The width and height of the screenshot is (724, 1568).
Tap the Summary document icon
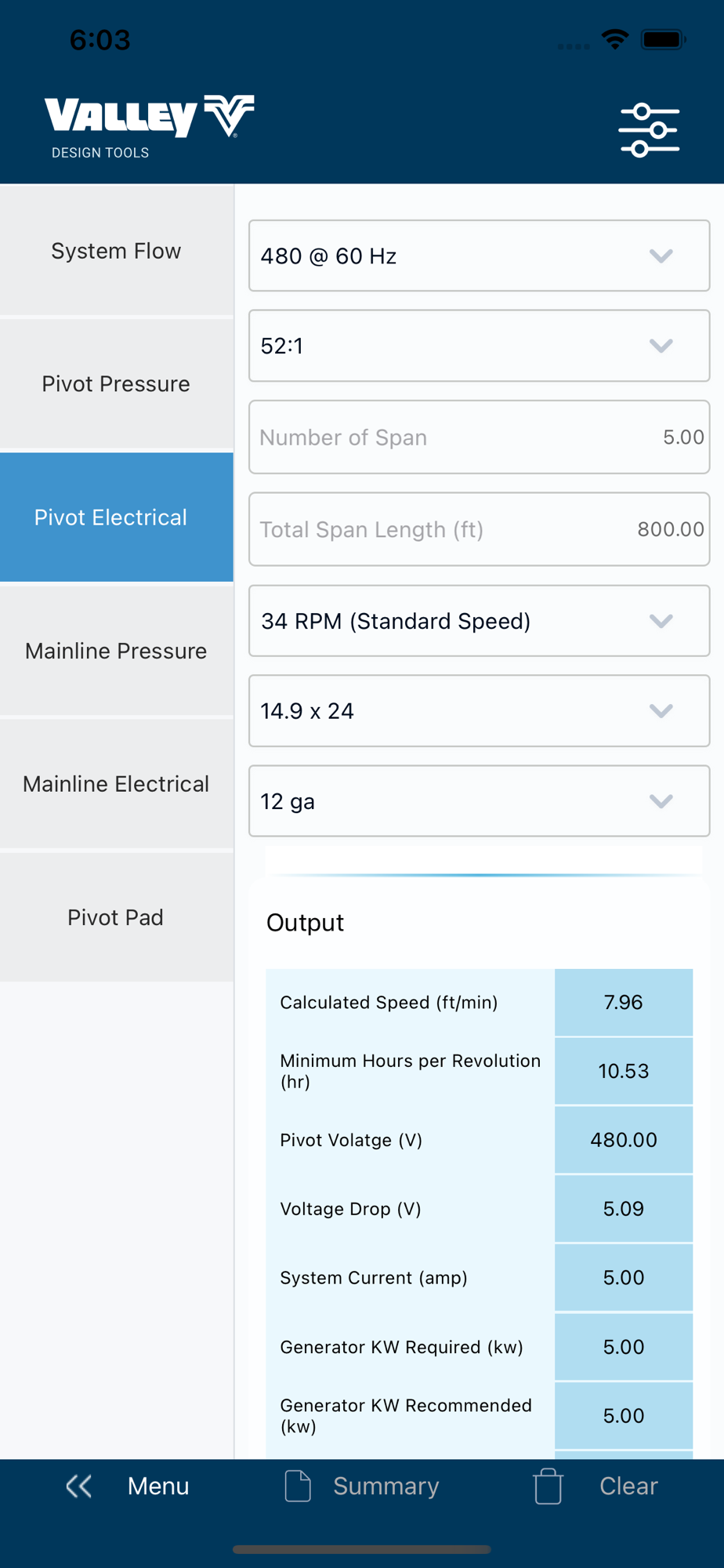coord(298,1486)
